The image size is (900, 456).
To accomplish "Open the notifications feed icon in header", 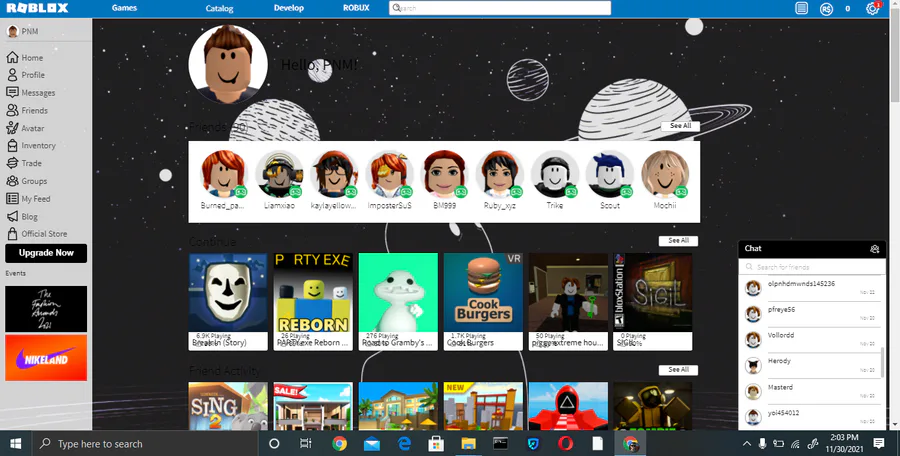I will tap(801, 8).
